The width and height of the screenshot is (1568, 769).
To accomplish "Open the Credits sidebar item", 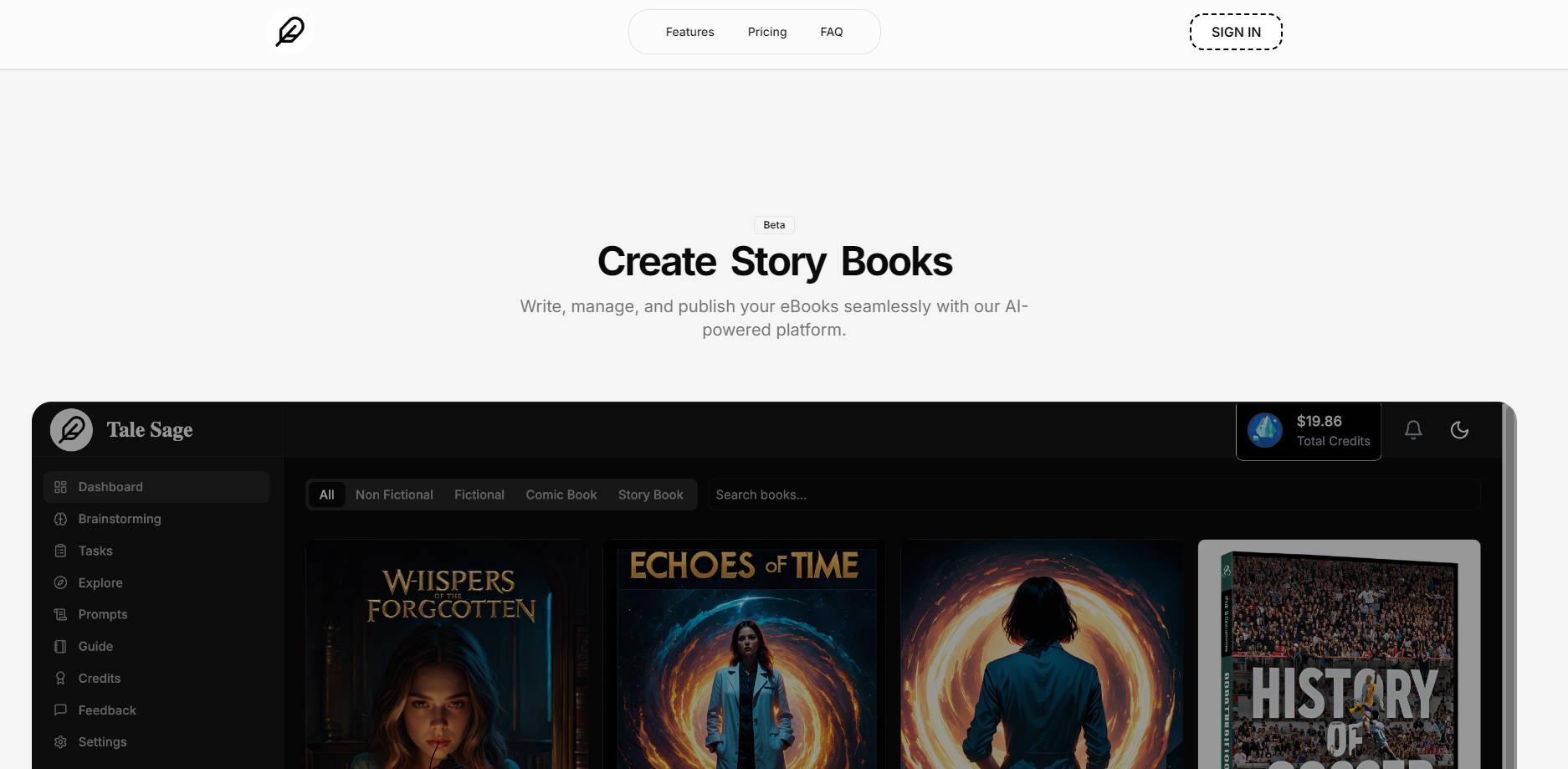I will click(x=99, y=678).
